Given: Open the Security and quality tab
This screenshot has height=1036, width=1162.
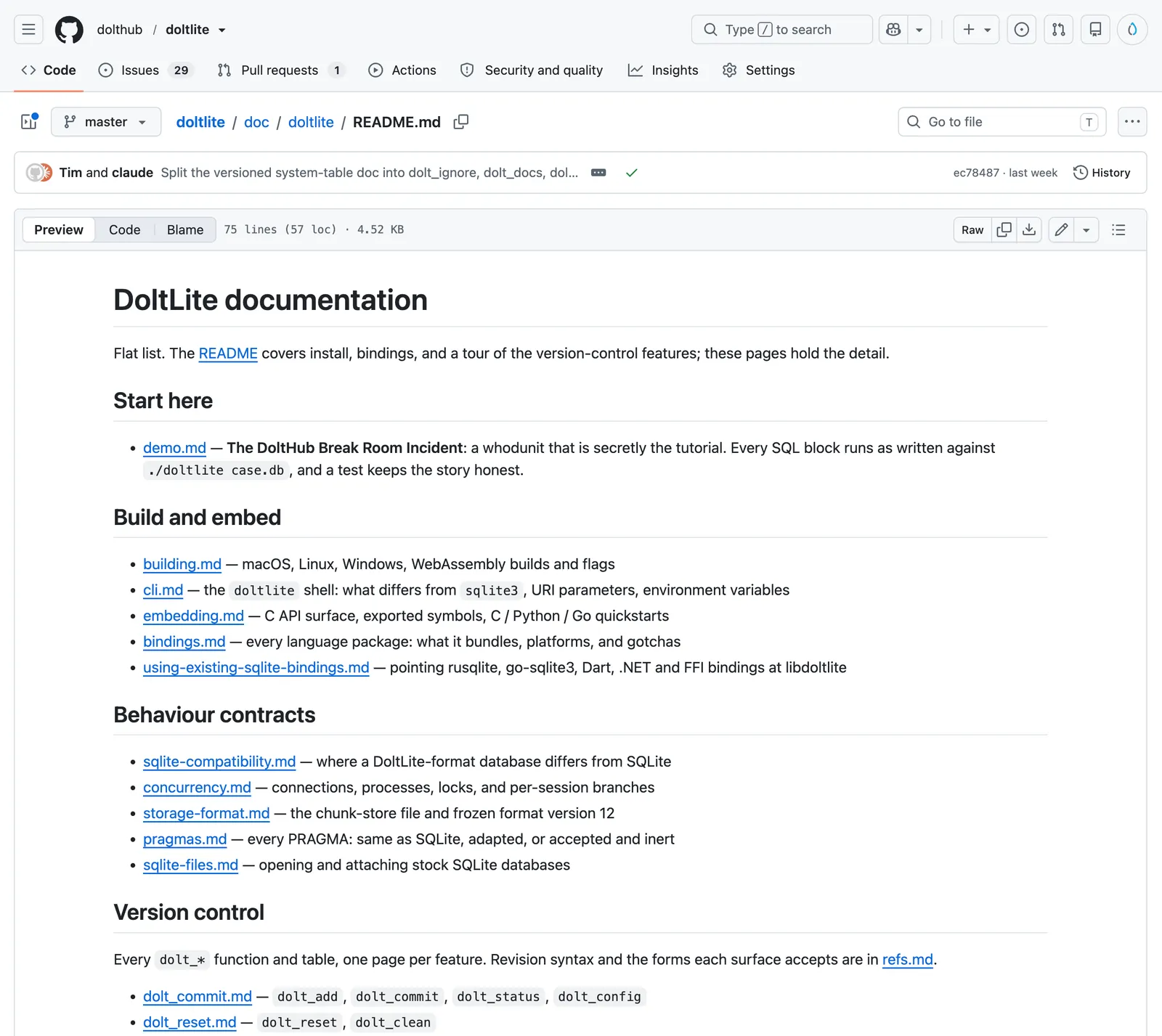Looking at the screenshot, I should pos(532,70).
